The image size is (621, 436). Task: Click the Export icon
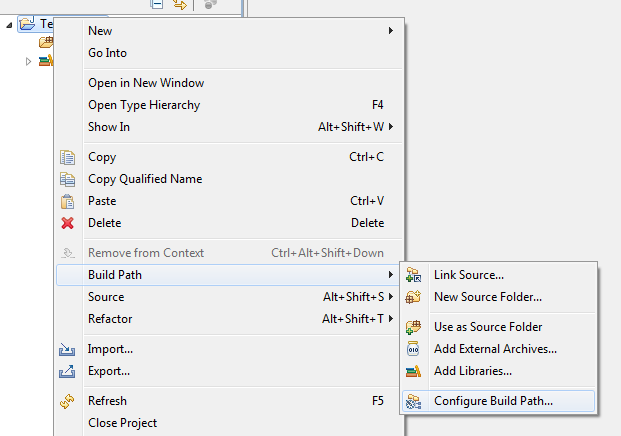(68, 371)
